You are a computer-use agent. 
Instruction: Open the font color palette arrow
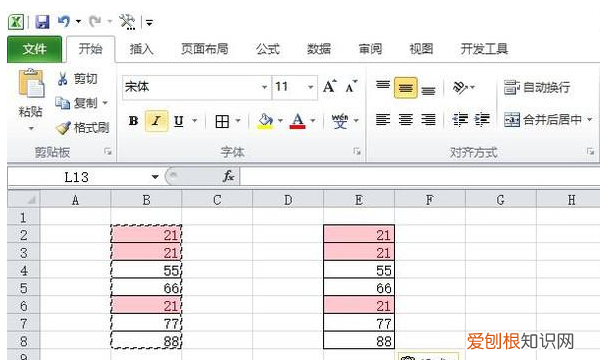point(313,121)
